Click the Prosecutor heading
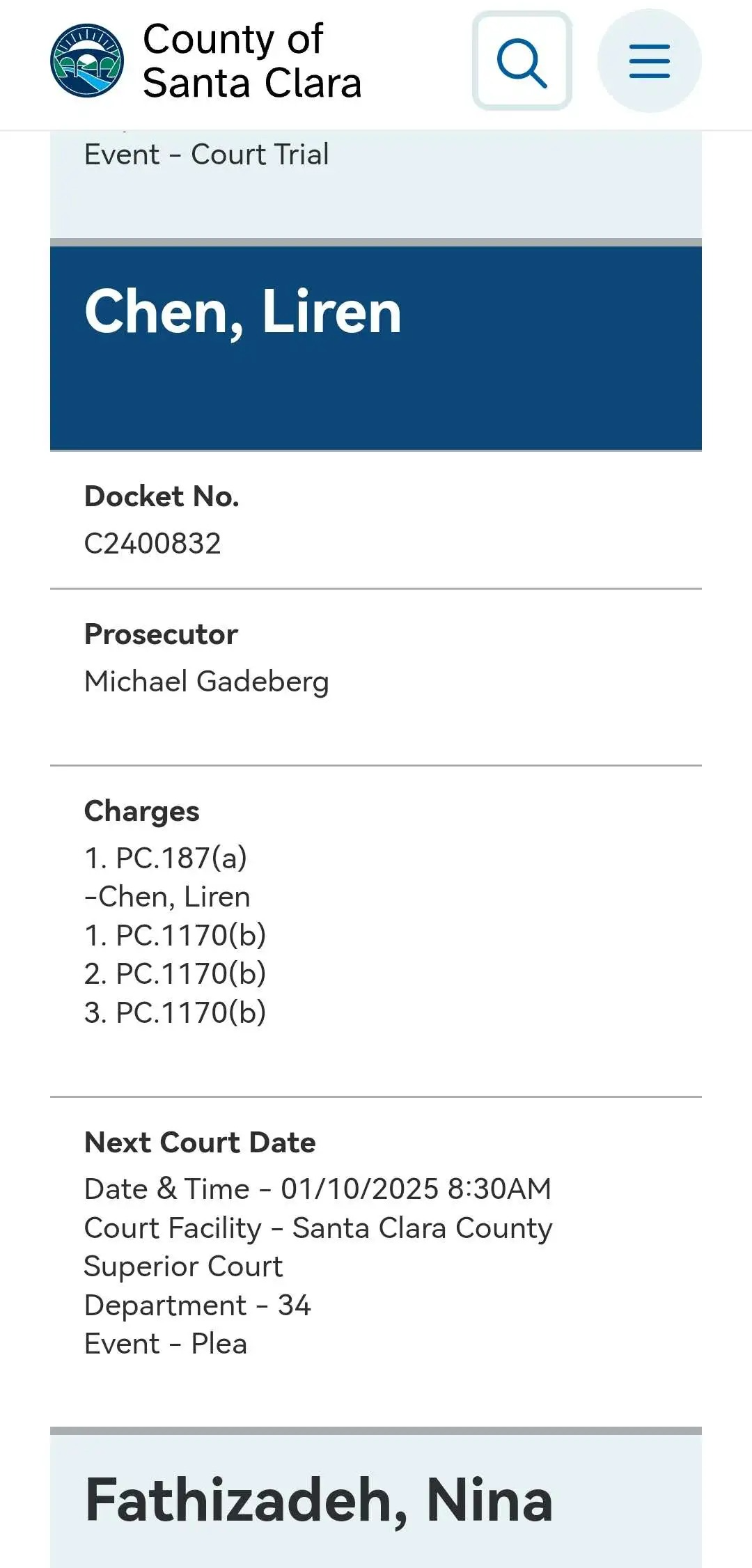Viewport: 752px width, 1568px height. coord(161,634)
